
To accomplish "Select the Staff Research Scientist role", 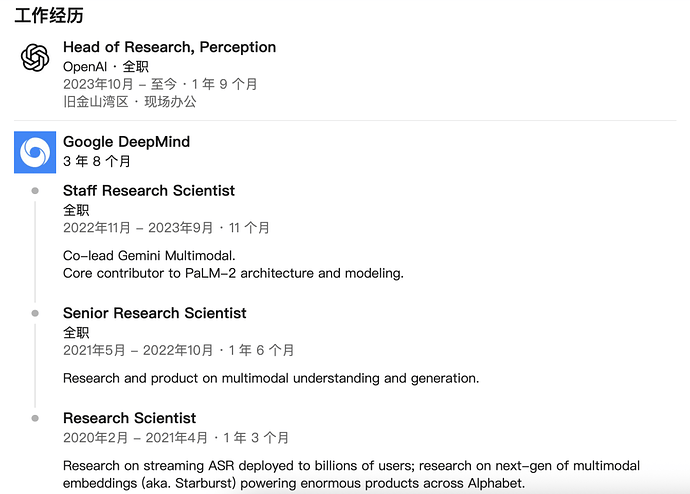I will 149,190.
